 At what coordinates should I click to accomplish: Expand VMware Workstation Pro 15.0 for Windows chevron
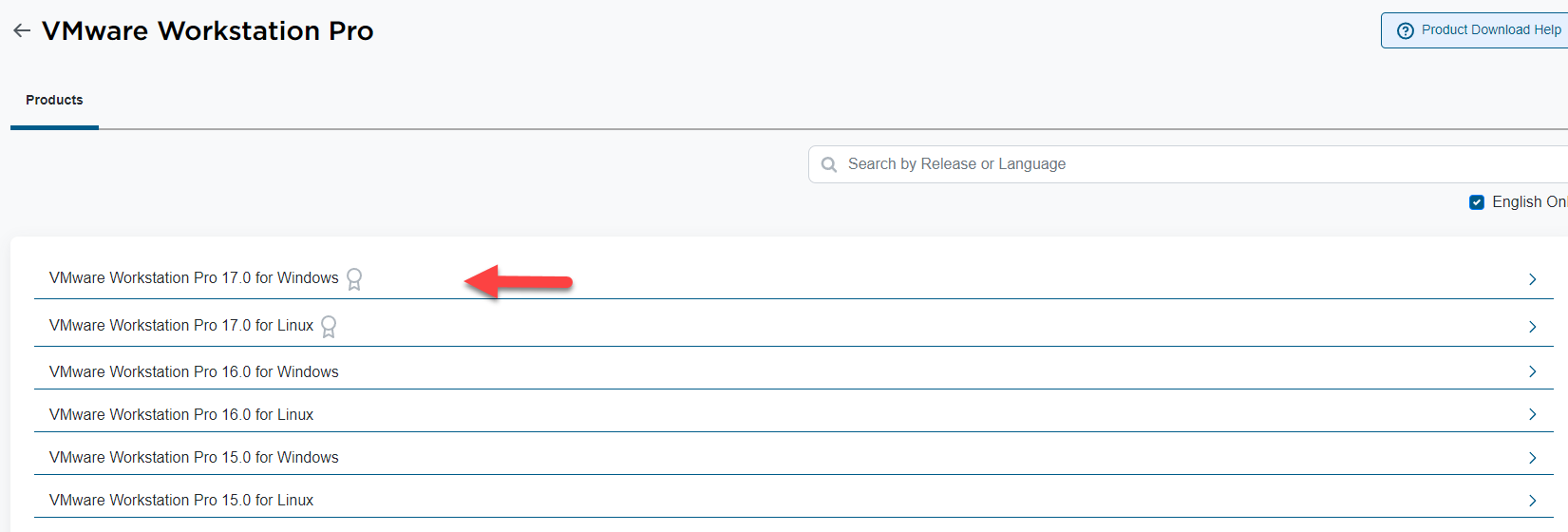(1532, 457)
